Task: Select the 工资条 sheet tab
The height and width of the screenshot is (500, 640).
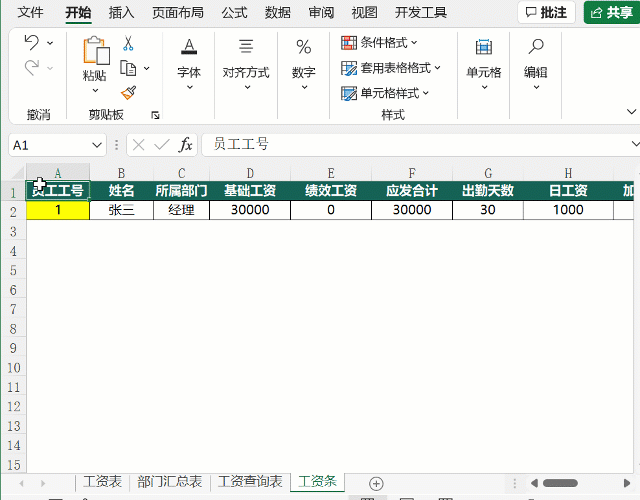Action: tap(317, 482)
